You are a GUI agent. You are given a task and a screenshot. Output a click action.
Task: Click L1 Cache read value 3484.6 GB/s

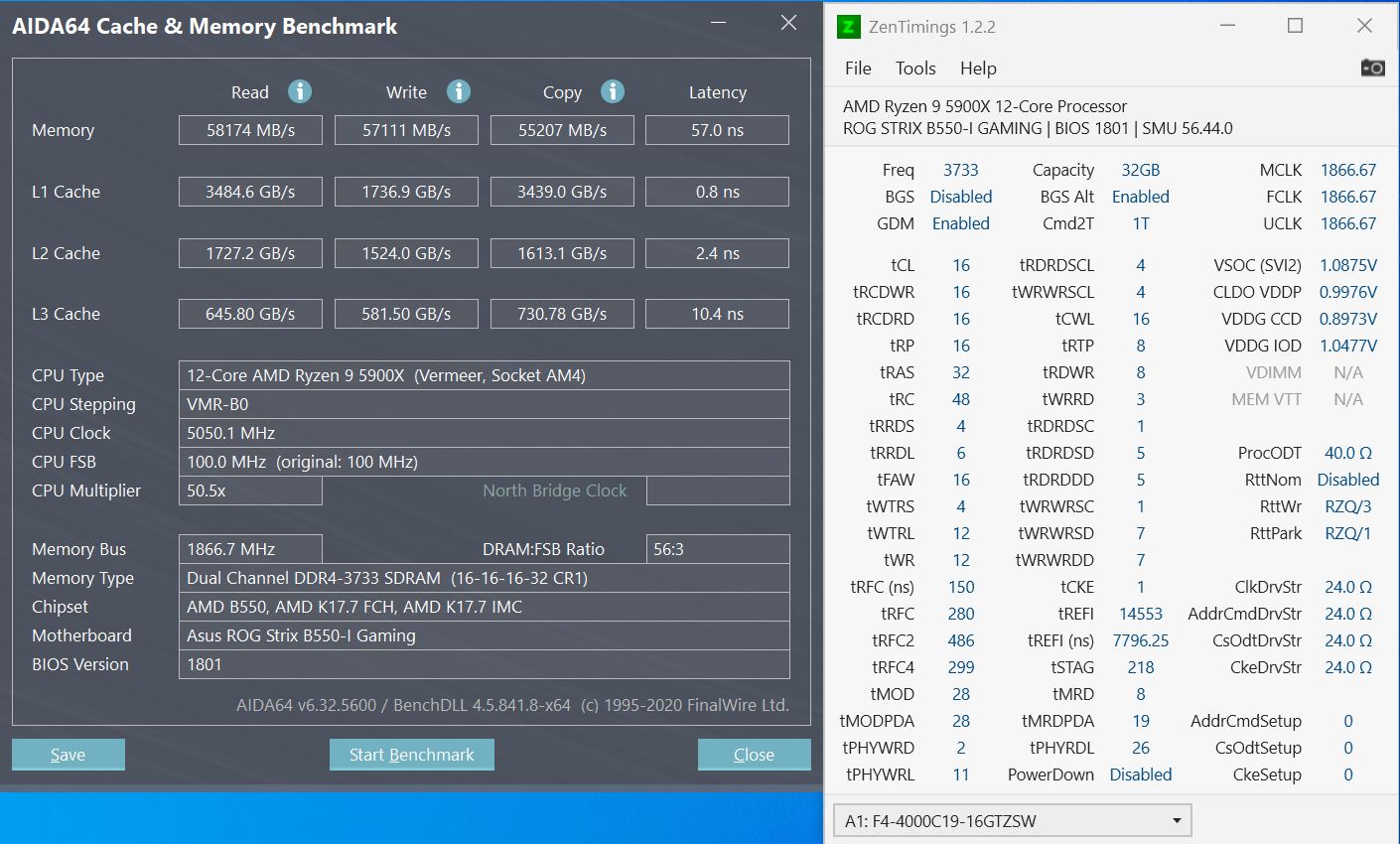click(x=250, y=192)
